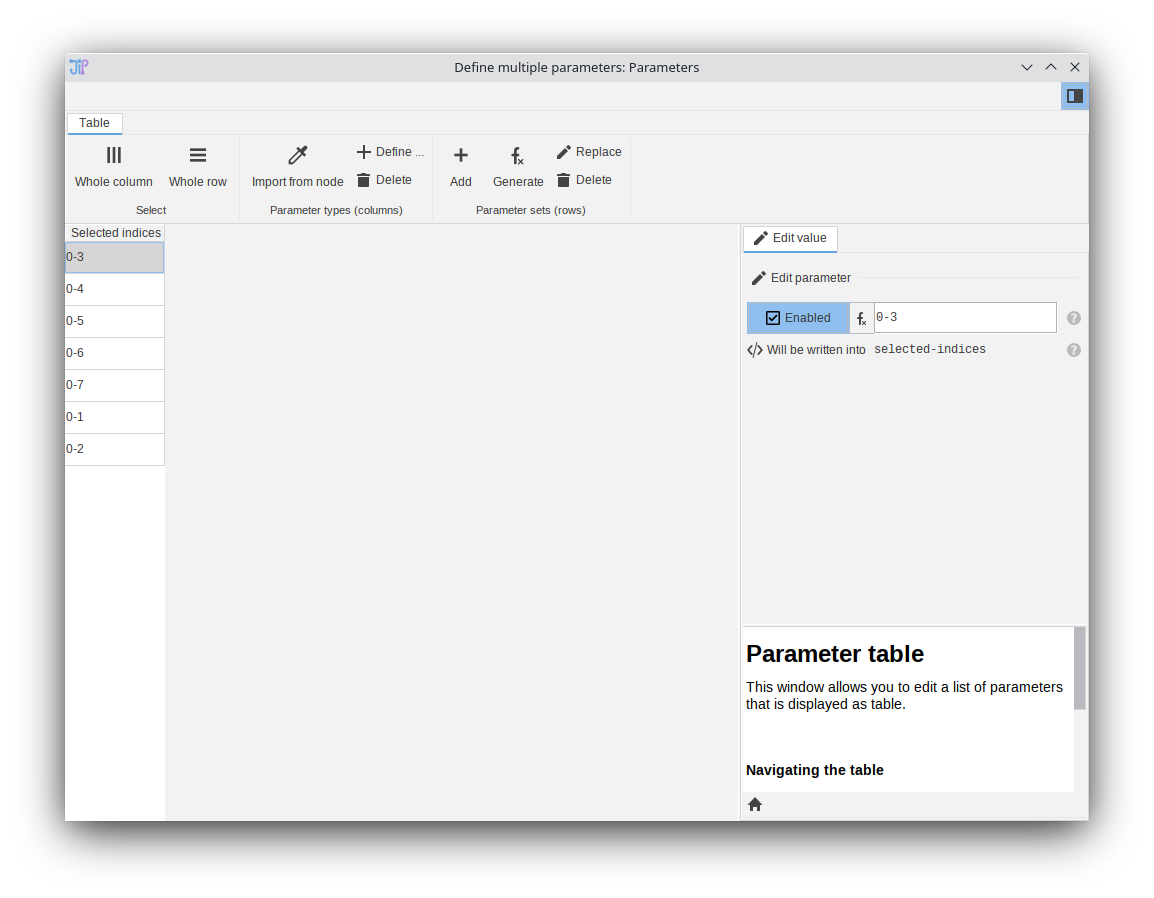Toggle formula mode with the fx button
This screenshot has width=1154, height=898.
861,317
